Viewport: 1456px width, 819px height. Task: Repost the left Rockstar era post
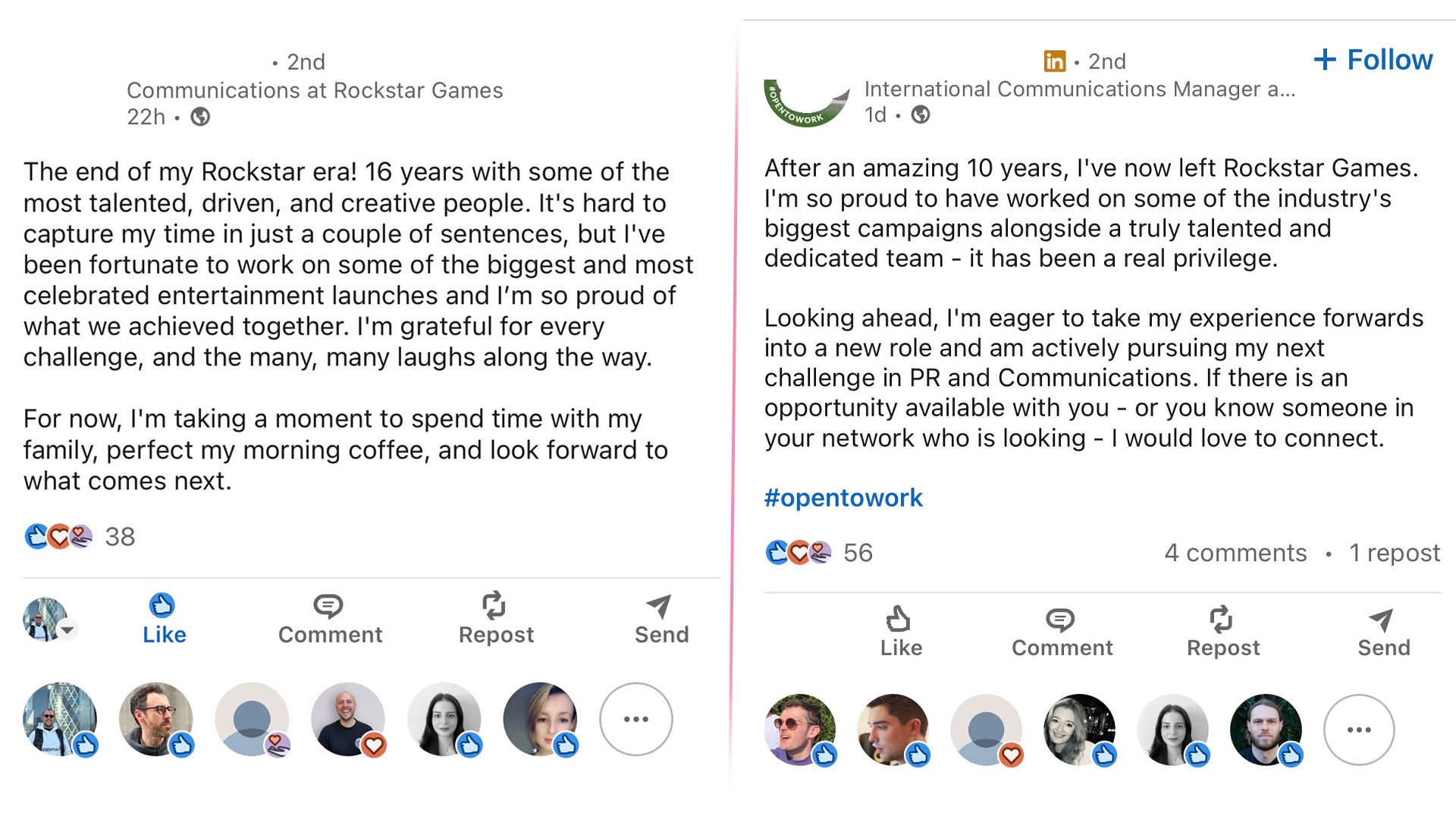pos(496,619)
